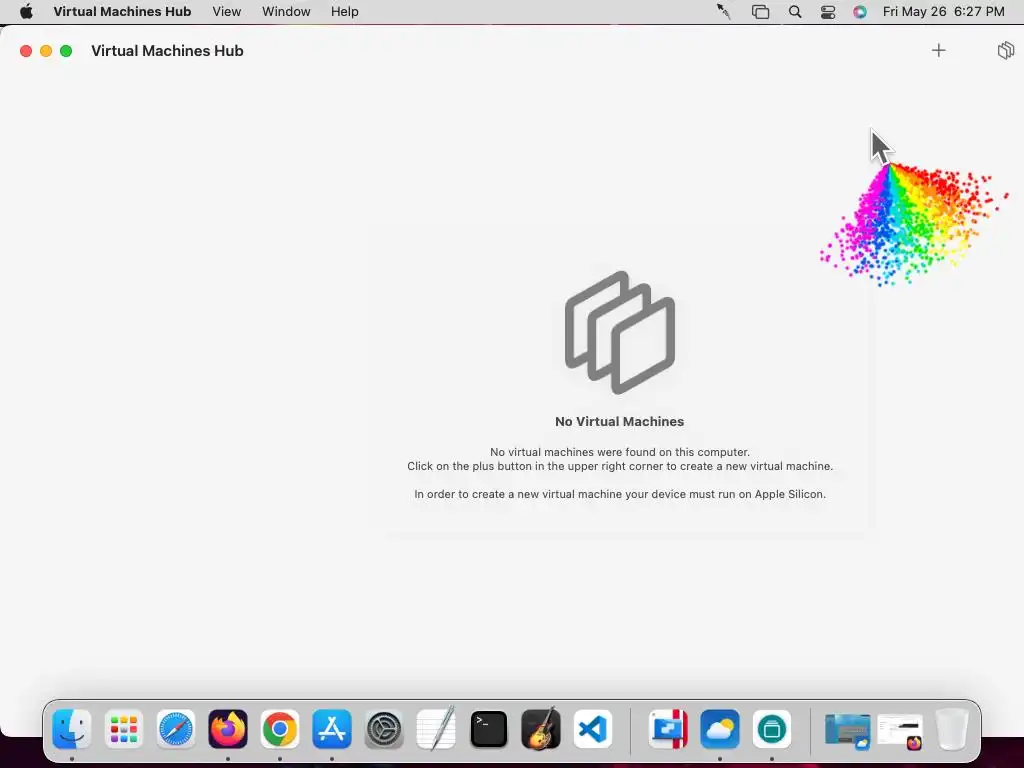1024x768 pixels.
Task: Open Control Center in menu bar
Action: 828,12
